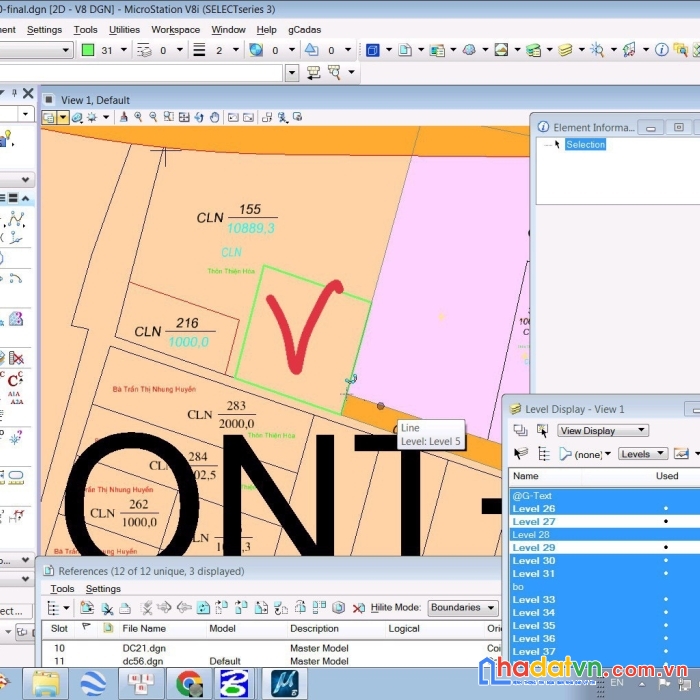Open the Levels list mode dropdown

[642, 454]
